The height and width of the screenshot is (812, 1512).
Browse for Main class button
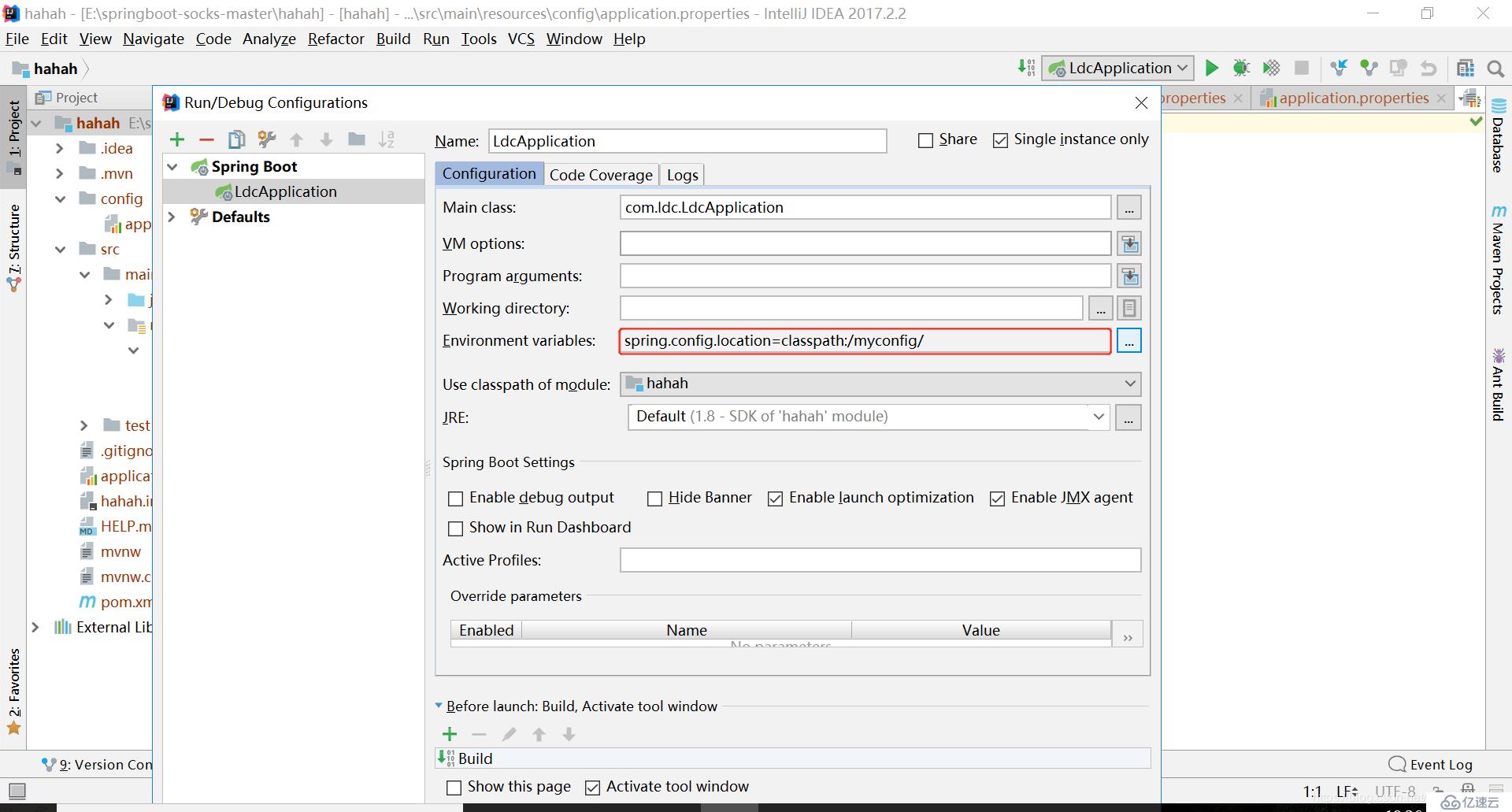click(x=1129, y=208)
